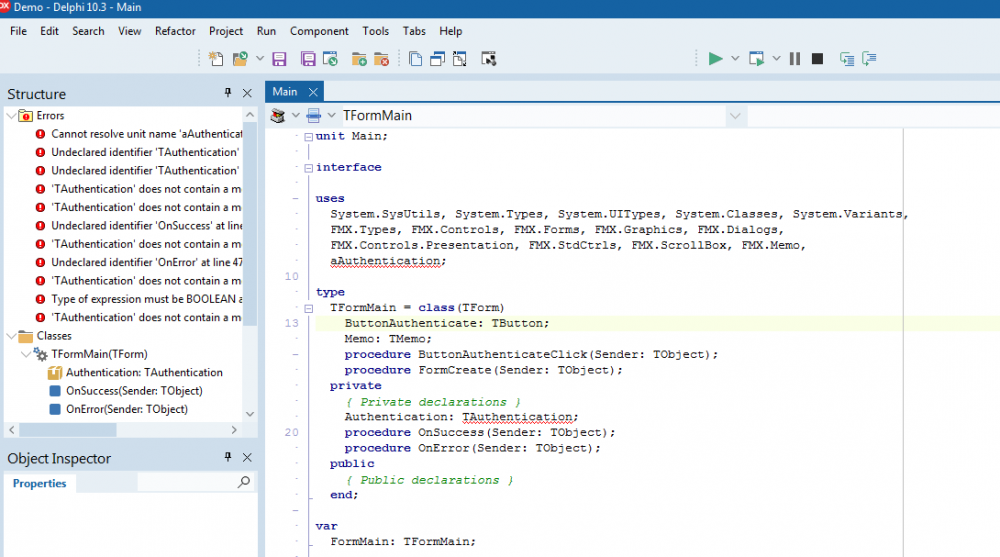Click the Open Project toolbar icon
The image size is (1000, 557).
pos(330,59)
